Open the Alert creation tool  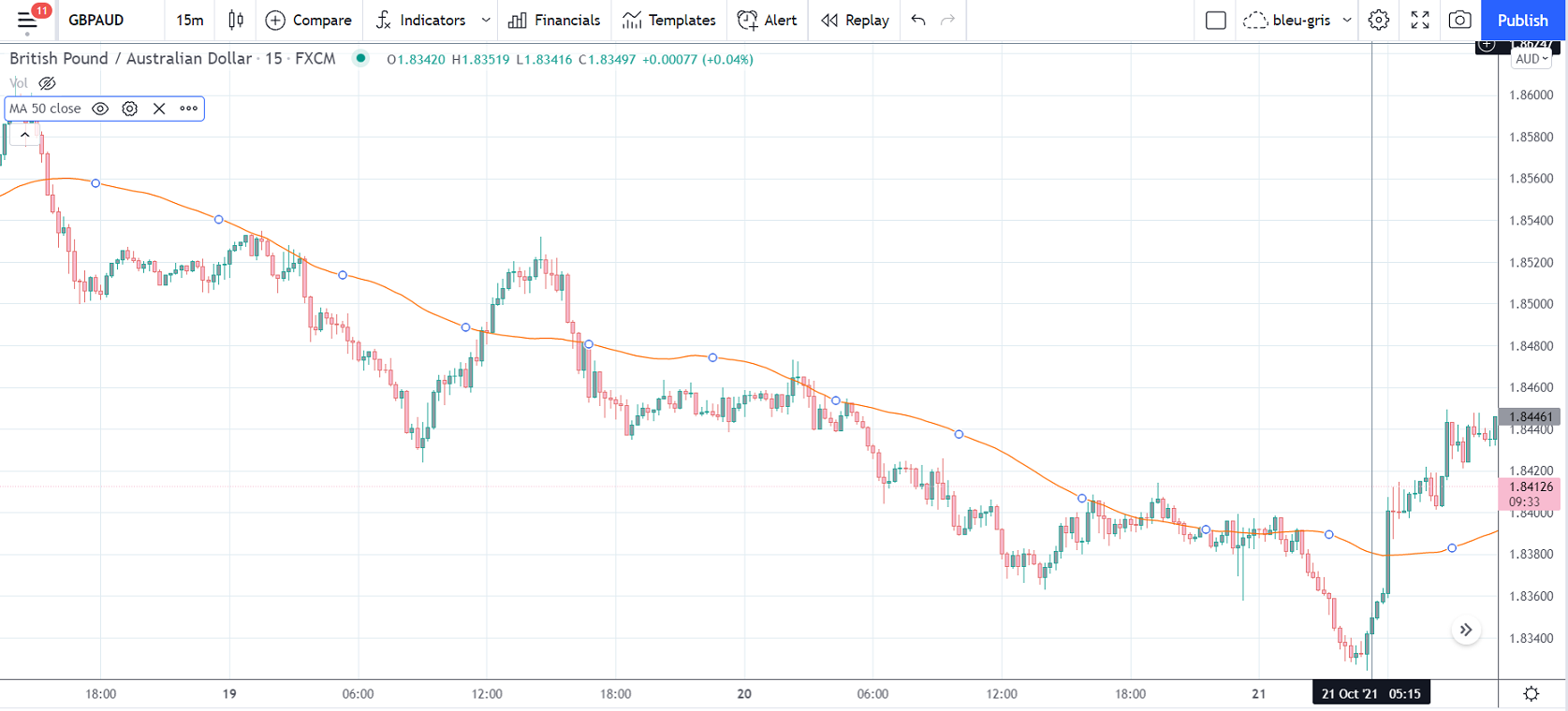767,20
